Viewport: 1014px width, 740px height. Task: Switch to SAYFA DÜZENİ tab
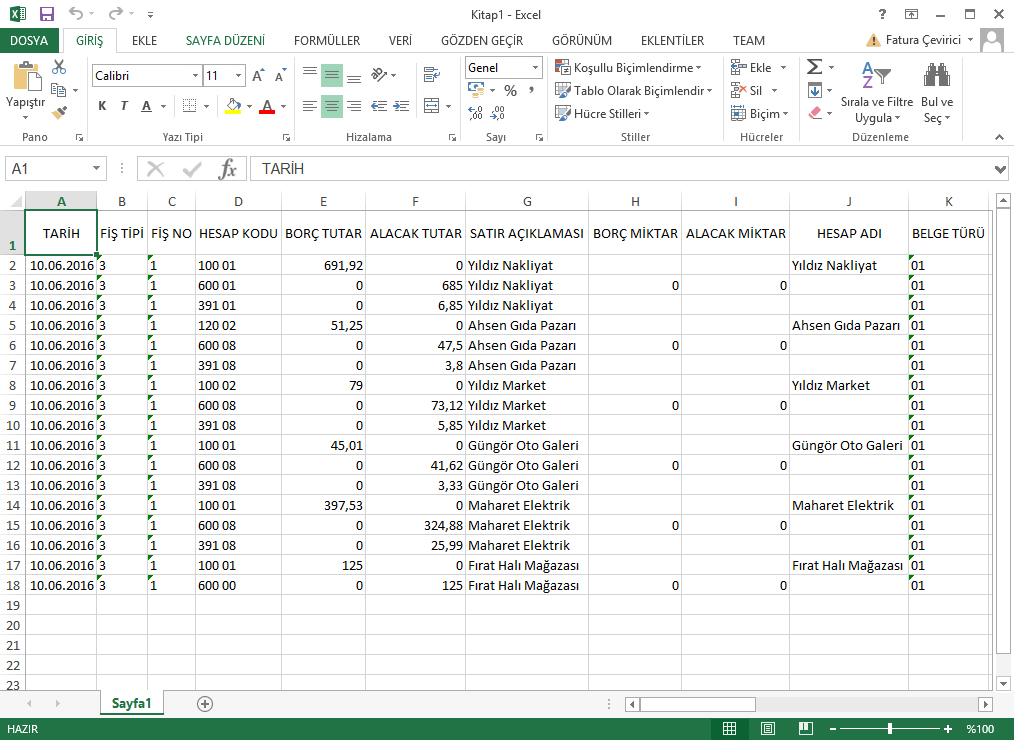click(225, 40)
